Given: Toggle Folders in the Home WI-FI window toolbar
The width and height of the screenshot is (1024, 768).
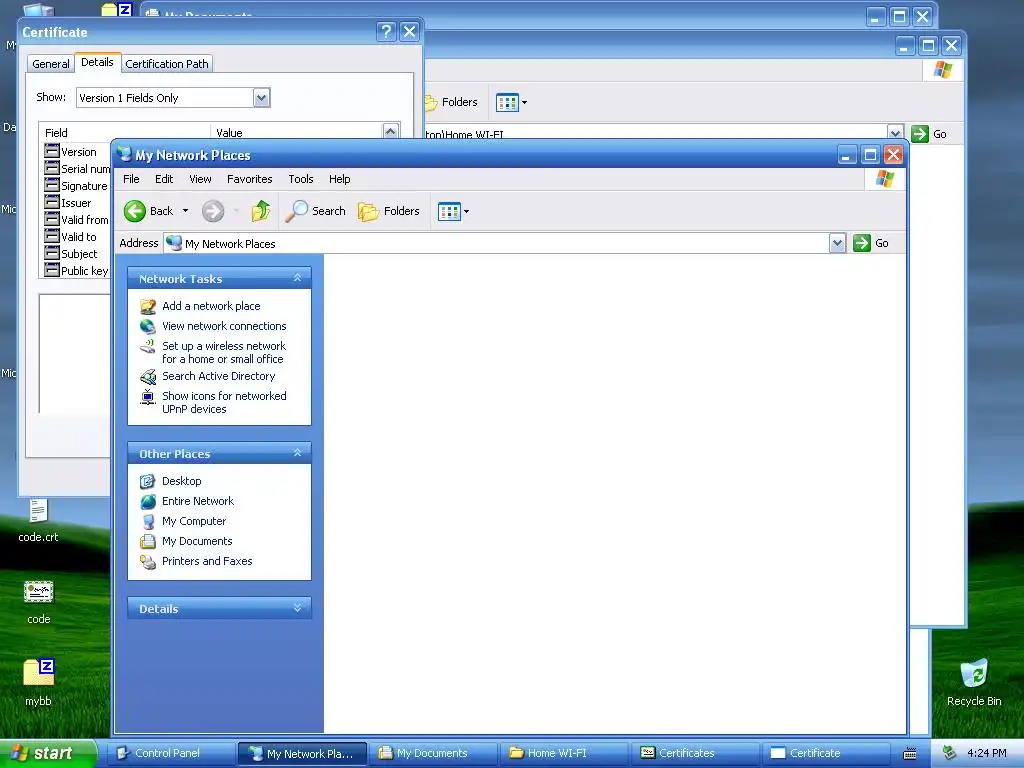Looking at the screenshot, I should tap(452, 102).
